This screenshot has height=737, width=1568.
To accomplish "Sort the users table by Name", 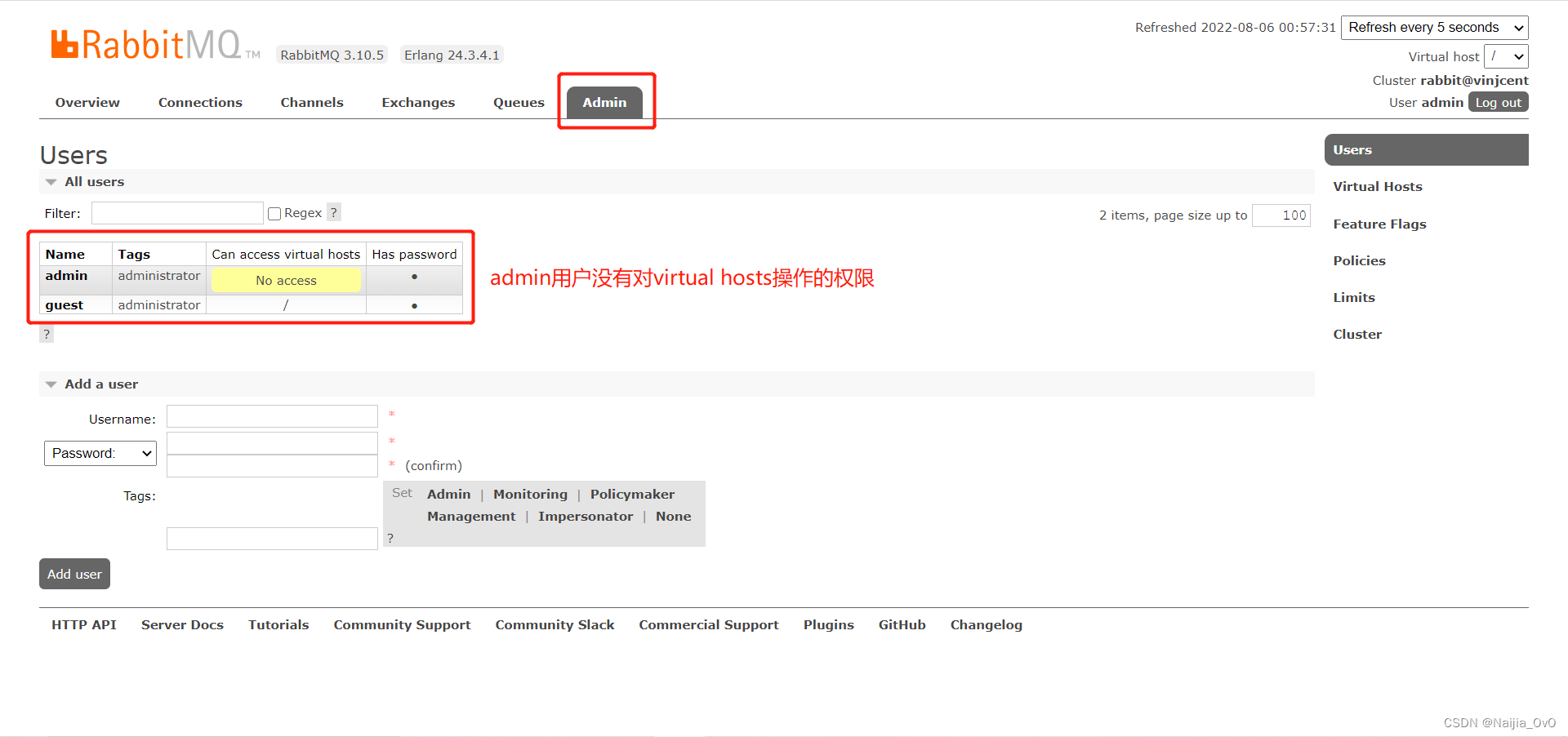I will pos(65,255).
